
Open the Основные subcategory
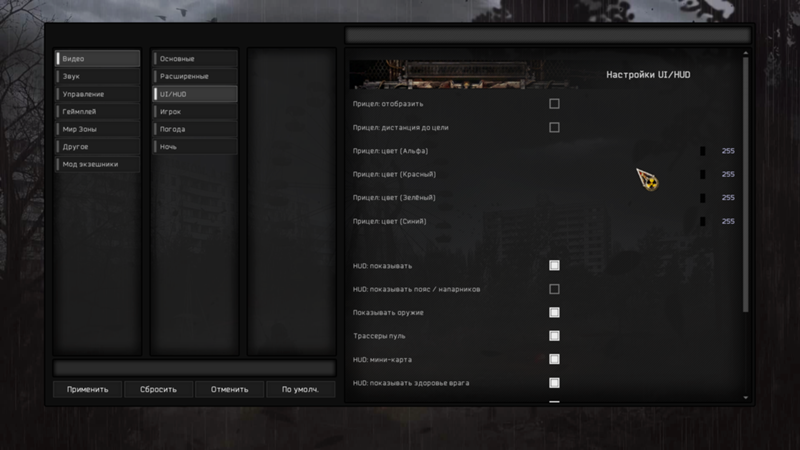pos(194,59)
